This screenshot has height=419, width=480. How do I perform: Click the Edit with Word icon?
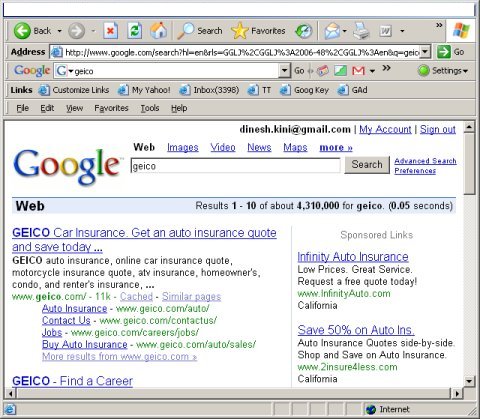tap(386, 31)
